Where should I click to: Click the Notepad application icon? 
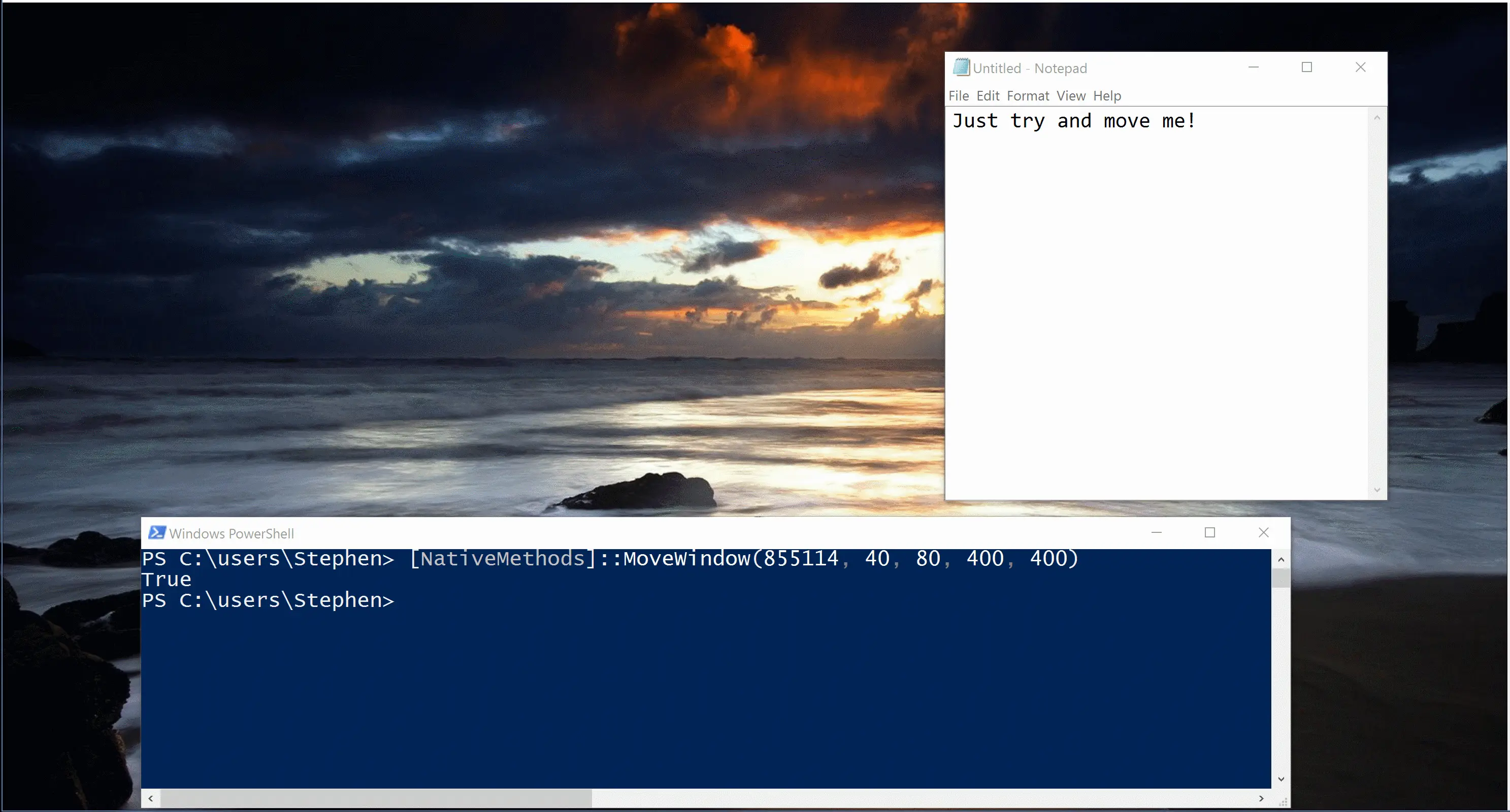(962, 67)
